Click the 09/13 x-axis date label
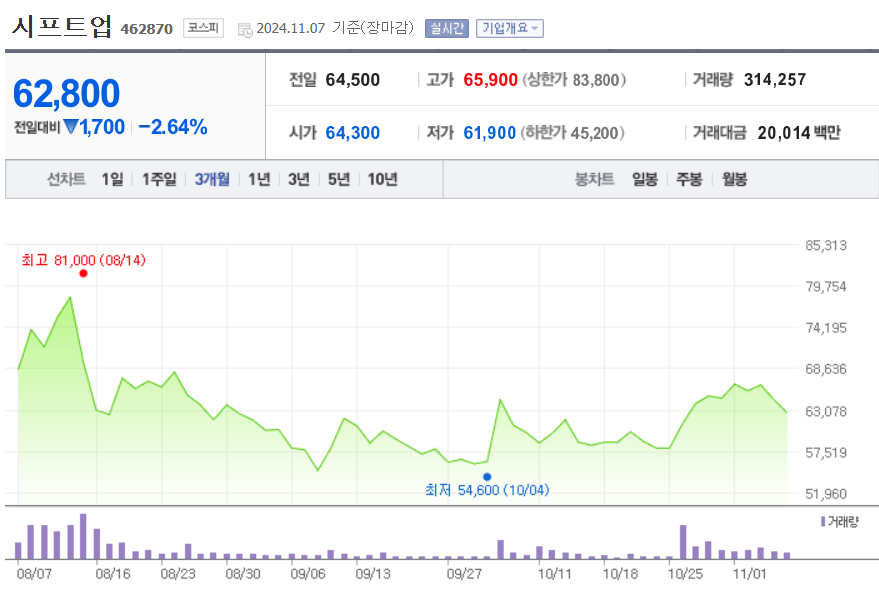The image size is (879, 597). (373, 574)
